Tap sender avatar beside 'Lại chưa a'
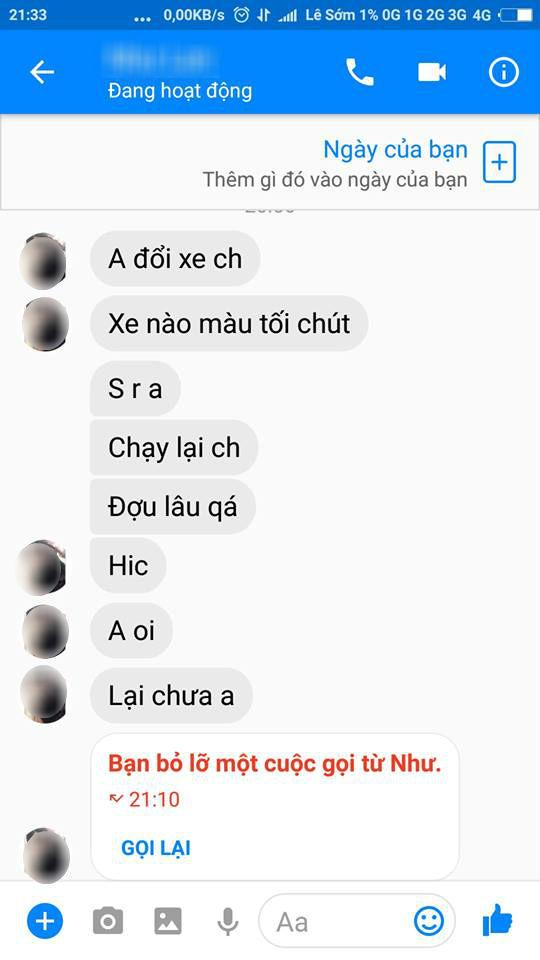This screenshot has height=960, width=540. click(x=44, y=695)
